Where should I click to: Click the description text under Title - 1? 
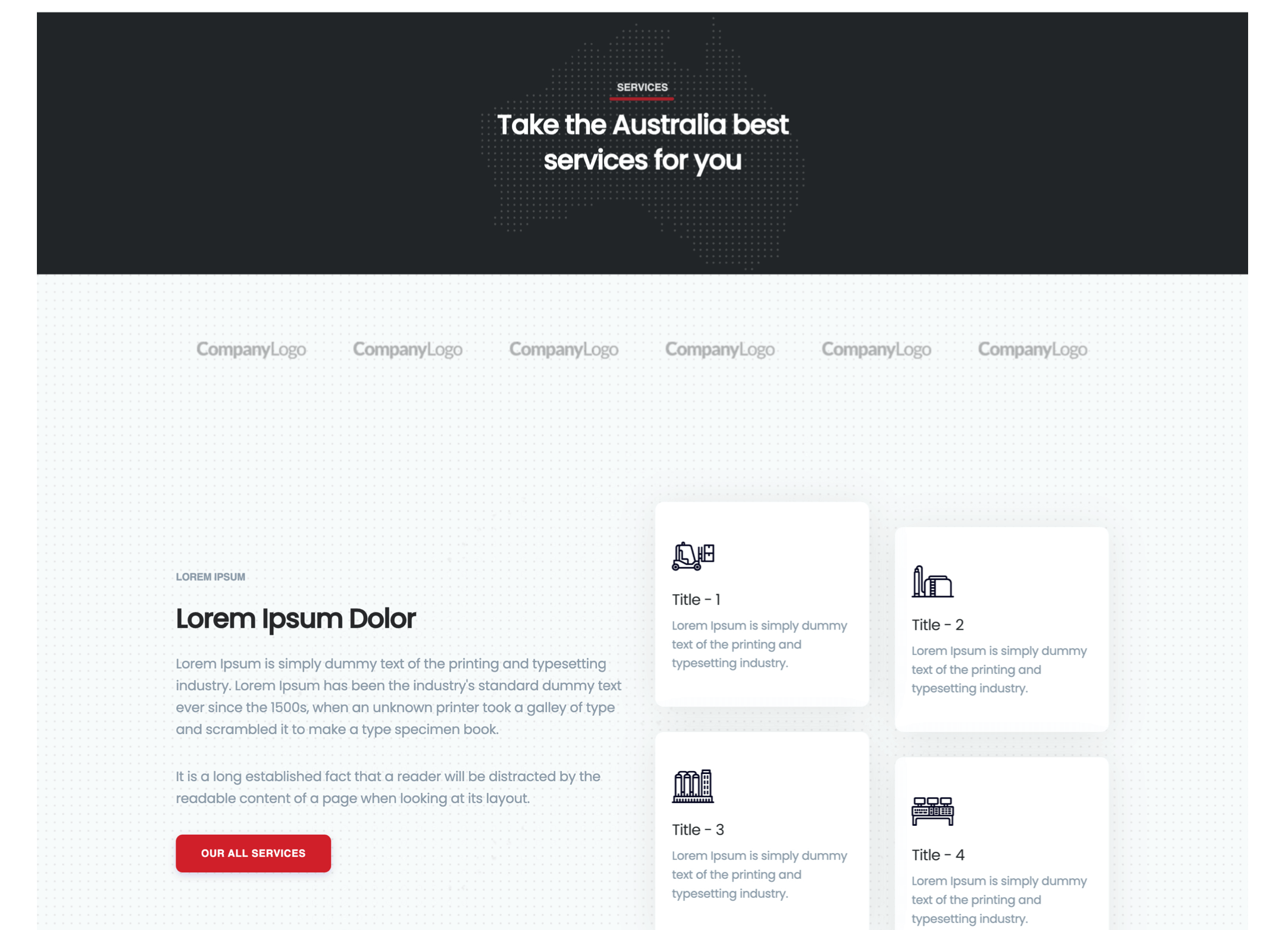[x=759, y=644]
